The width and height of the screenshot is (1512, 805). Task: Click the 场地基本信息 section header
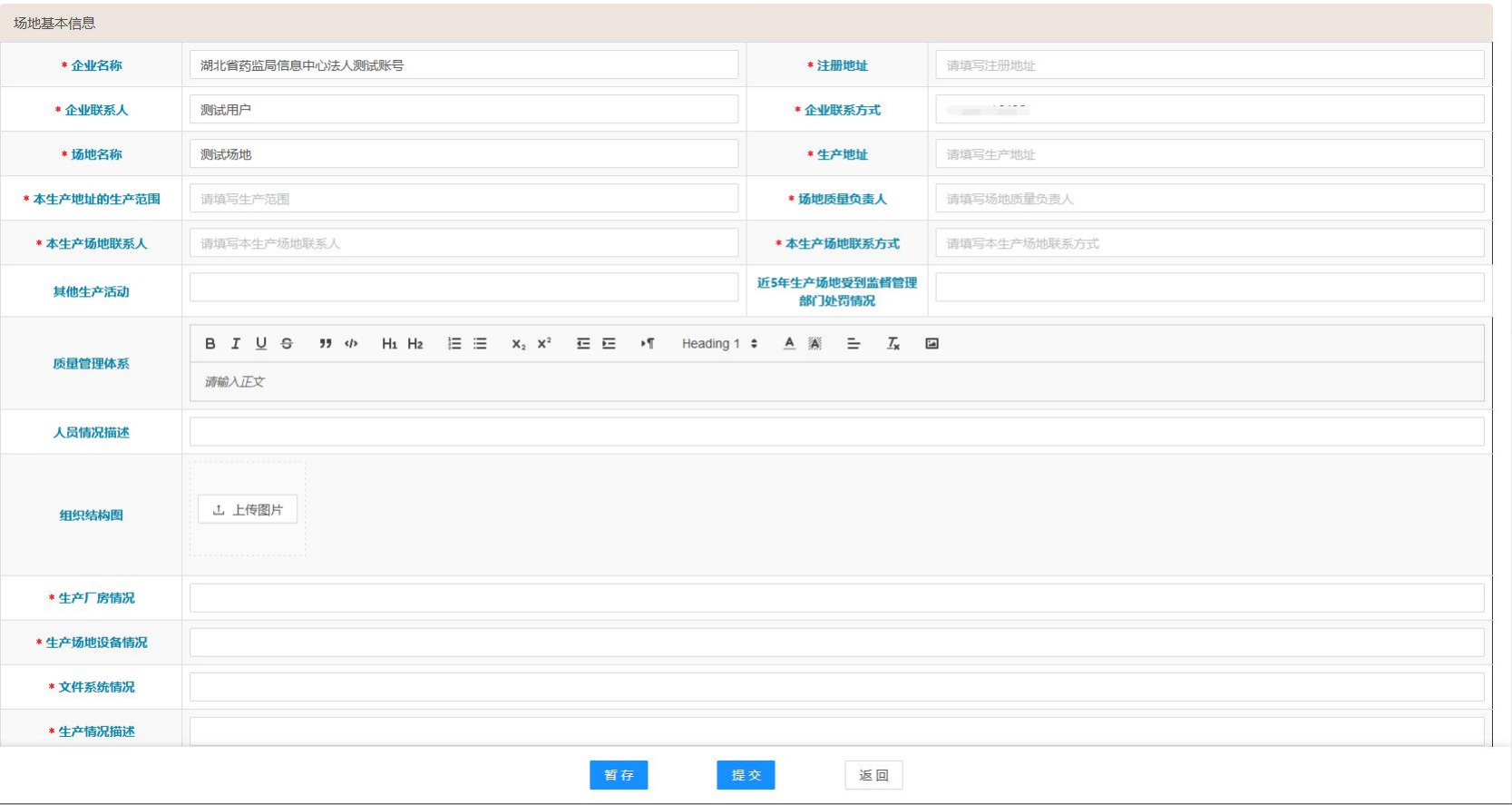(x=746, y=23)
